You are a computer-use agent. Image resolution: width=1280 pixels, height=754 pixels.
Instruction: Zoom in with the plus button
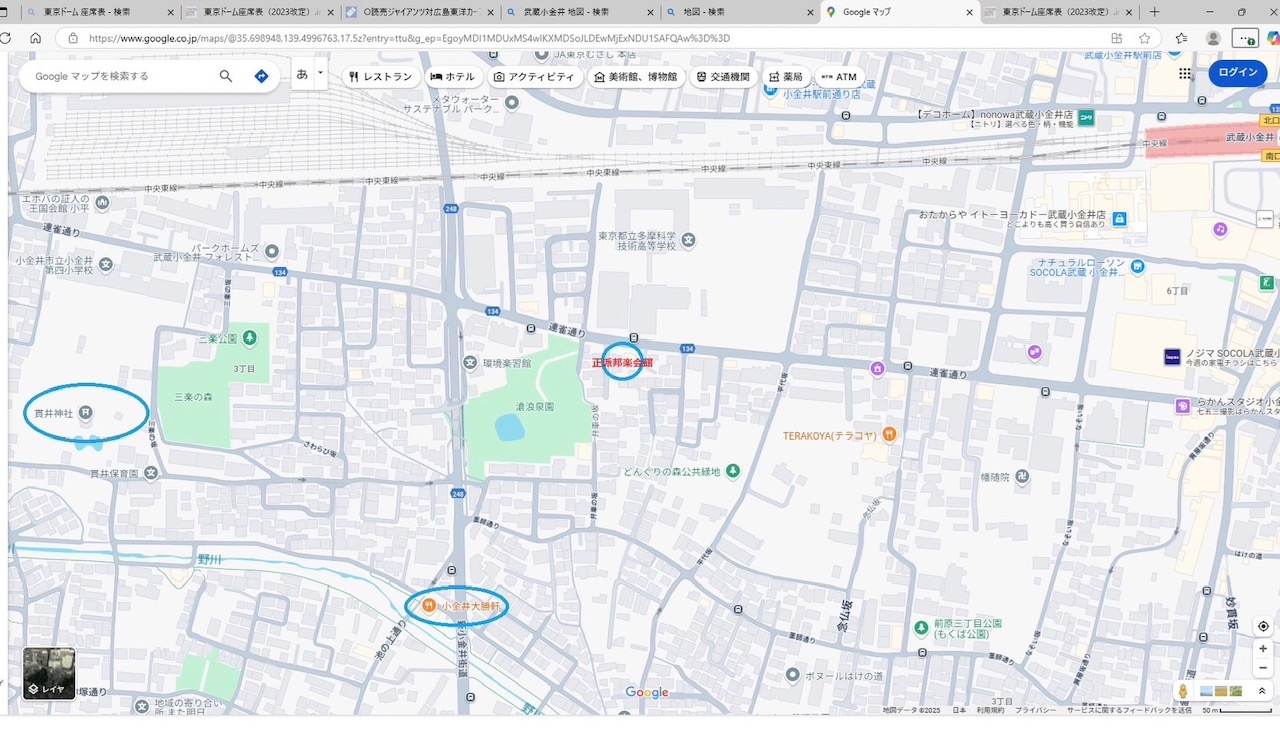pos(1263,649)
